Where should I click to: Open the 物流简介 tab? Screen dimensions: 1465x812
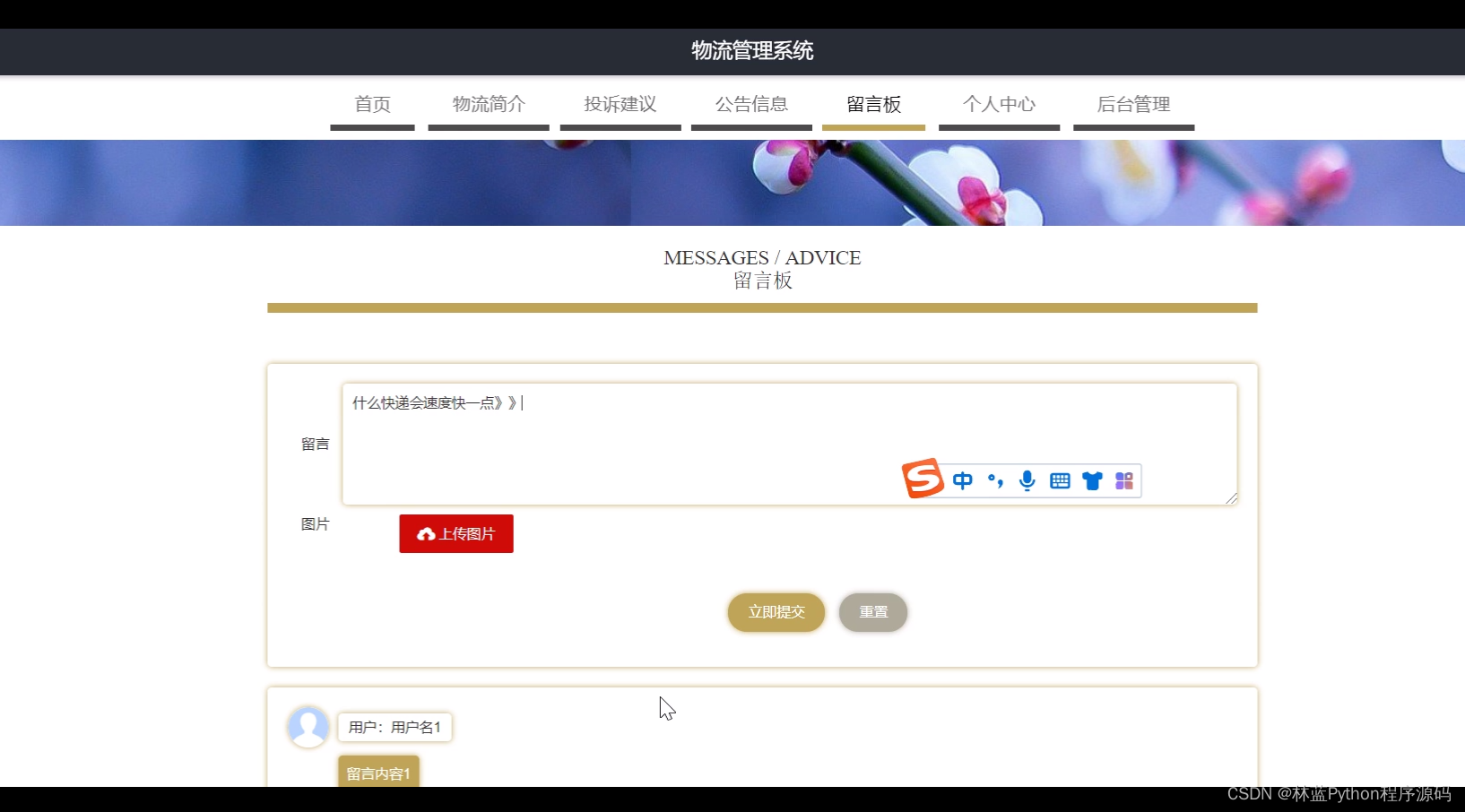pos(488,104)
